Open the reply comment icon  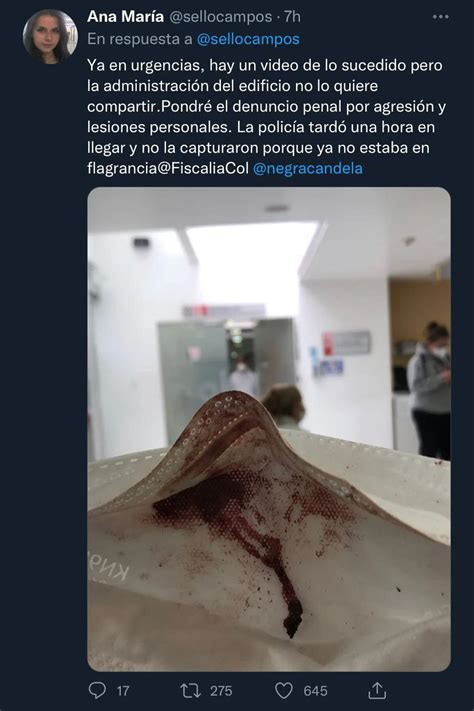point(97,691)
